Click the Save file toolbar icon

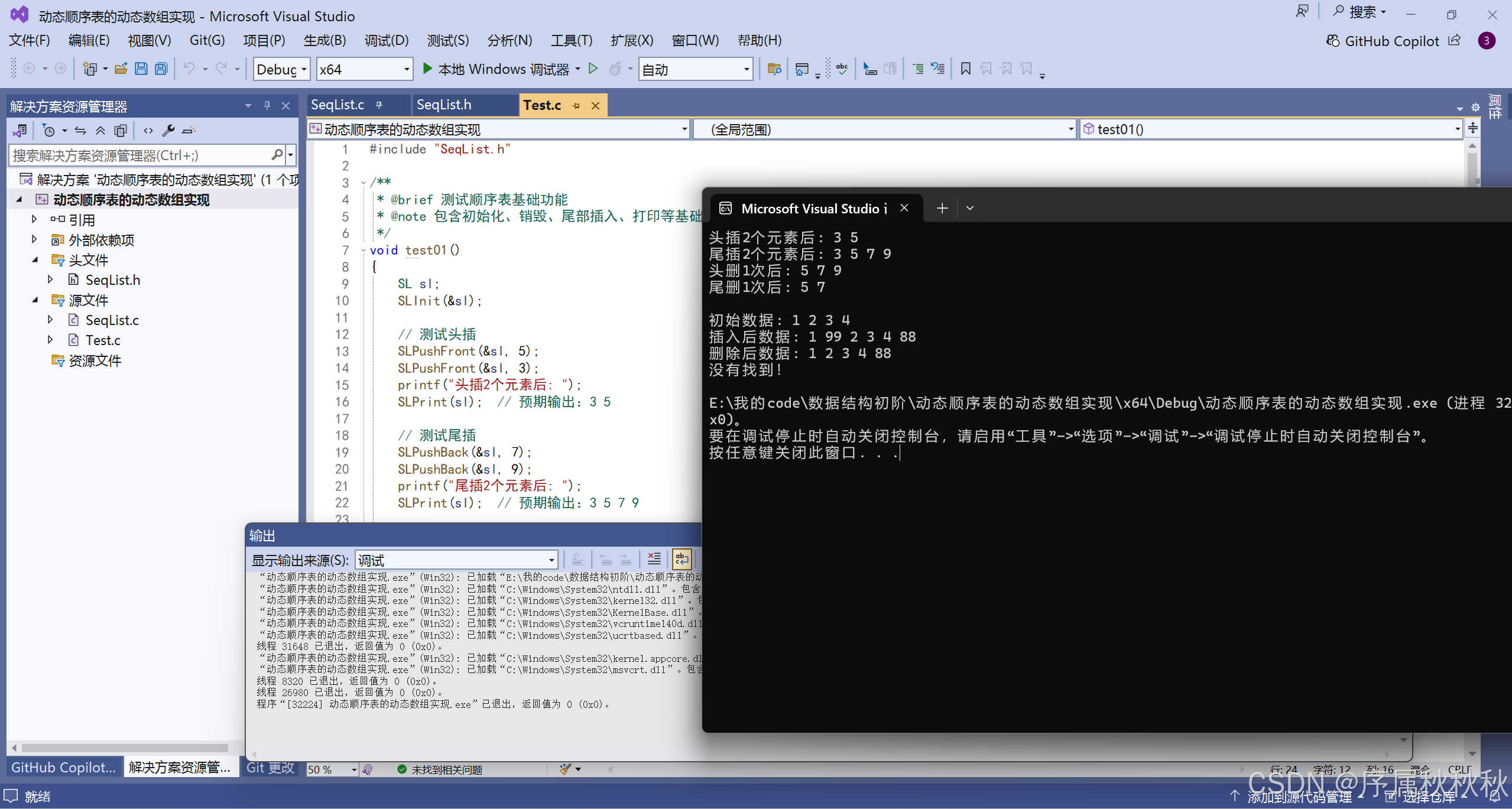tap(141, 69)
